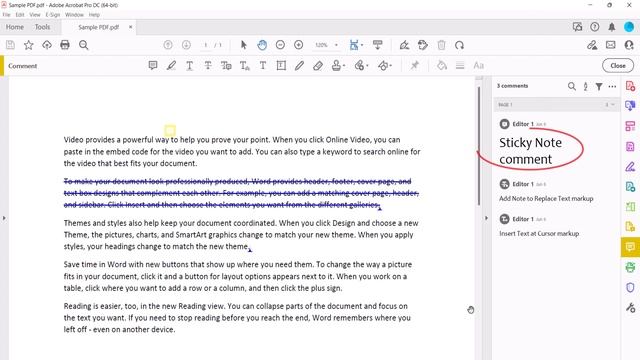Close the Sample PDF.pdf tab
The height and width of the screenshot is (360, 640).
tap(130, 27)
